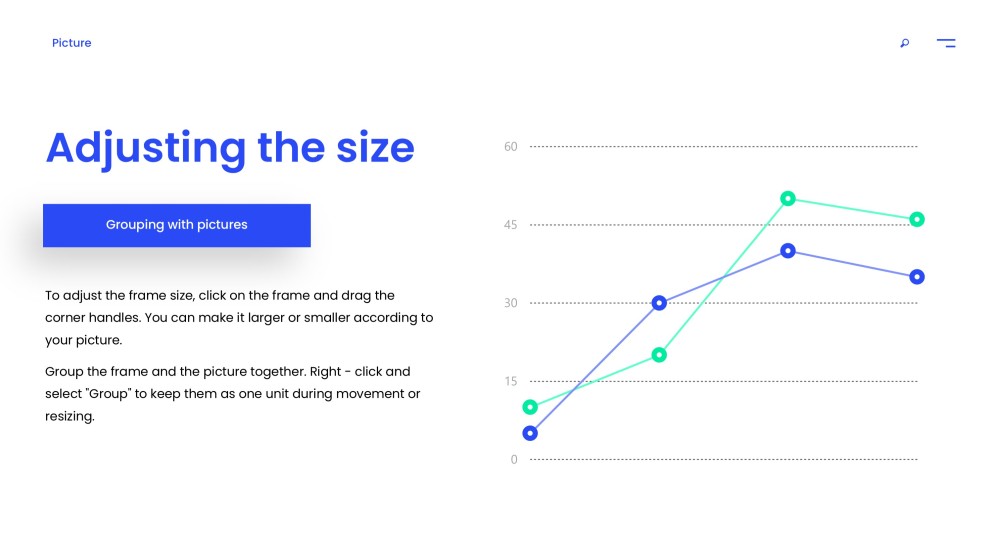
Task: Select the green data point at value 46
Action: tap(917, 219)
